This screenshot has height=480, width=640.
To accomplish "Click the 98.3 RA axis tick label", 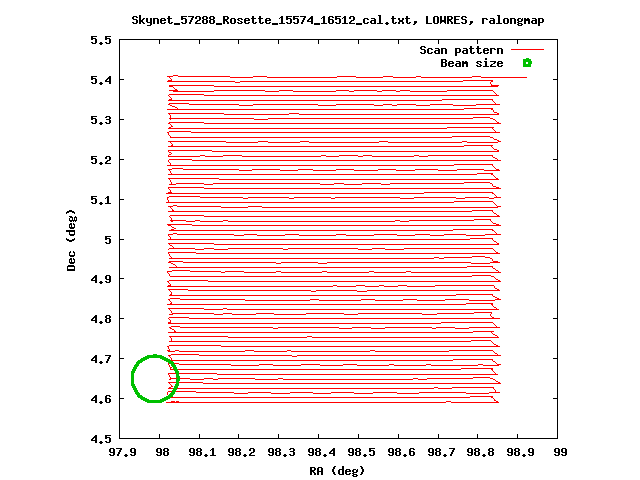I will pyautogui.click(x=282, y=453).
